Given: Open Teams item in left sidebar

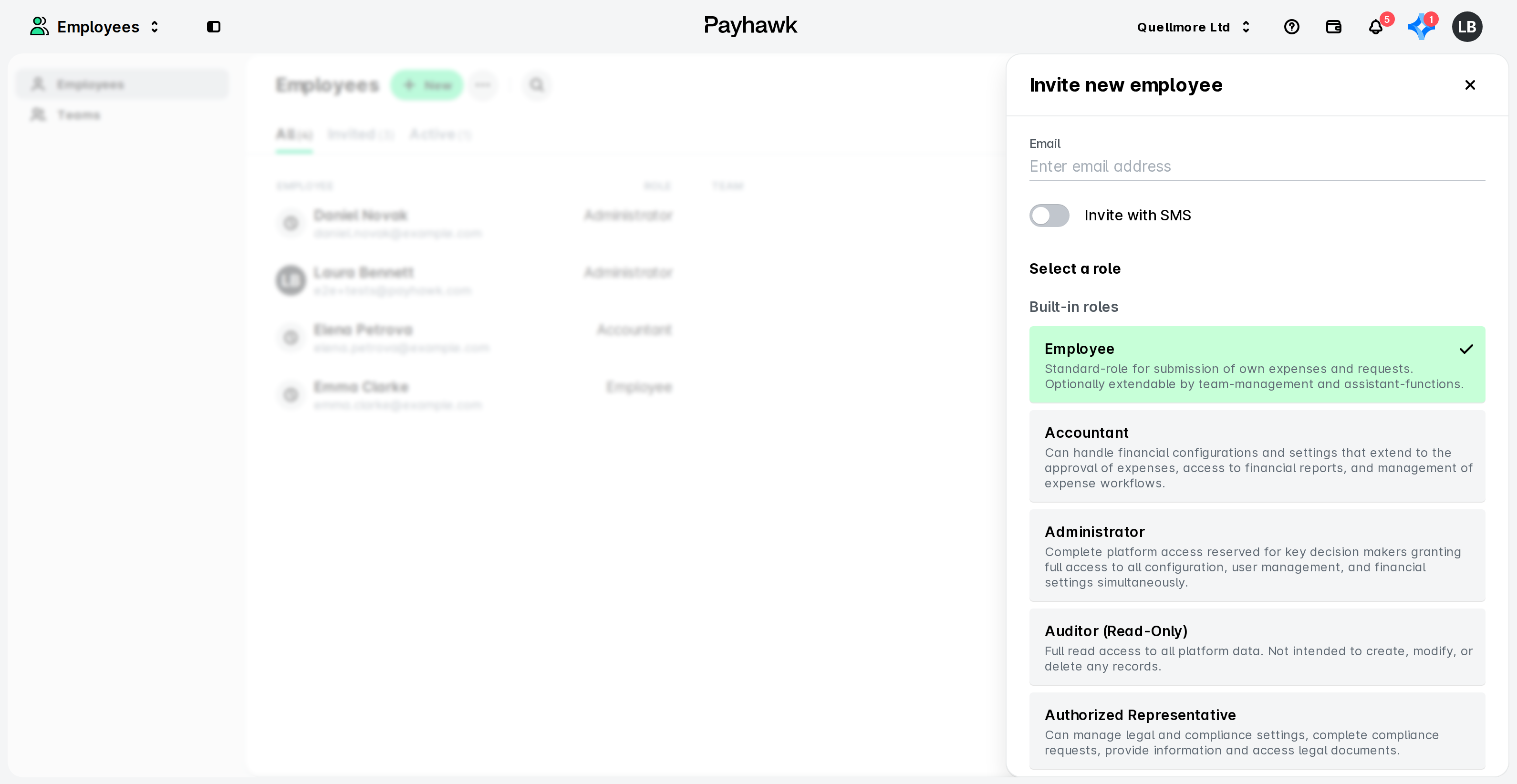Looking at the screenshot, I should tap(122, 115).
